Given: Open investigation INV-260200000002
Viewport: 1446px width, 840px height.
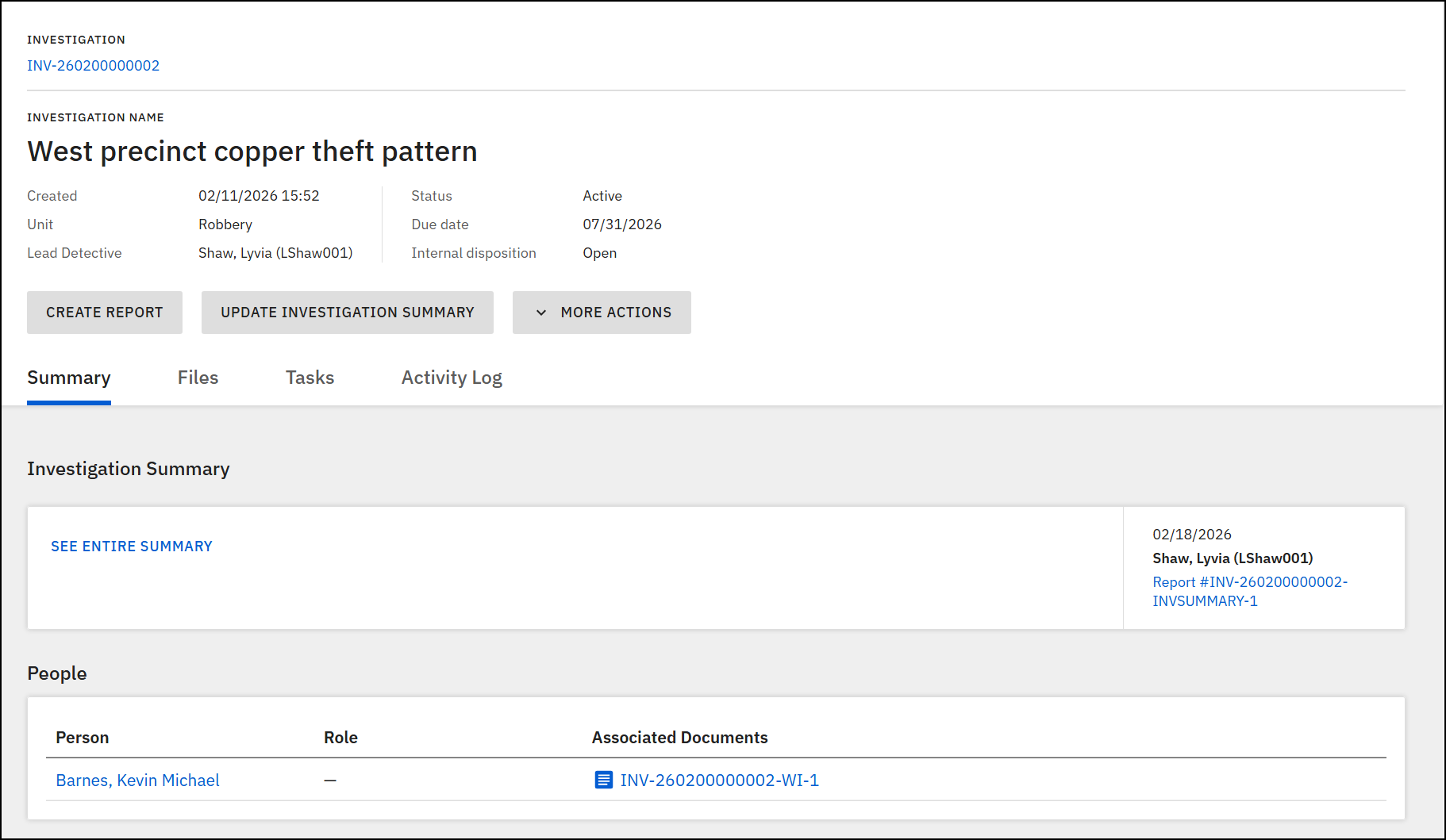Looking at the screenshot, I should click(x=93, y=66).
